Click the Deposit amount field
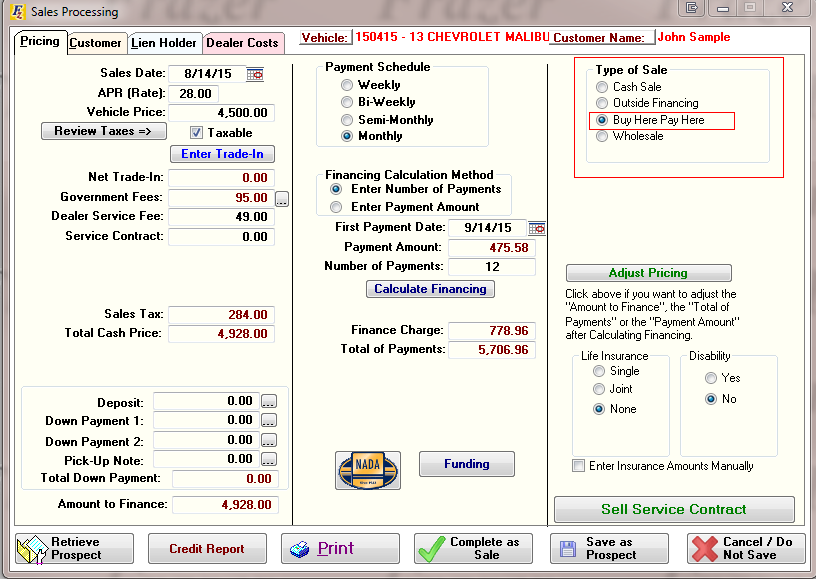 [207, 401]
